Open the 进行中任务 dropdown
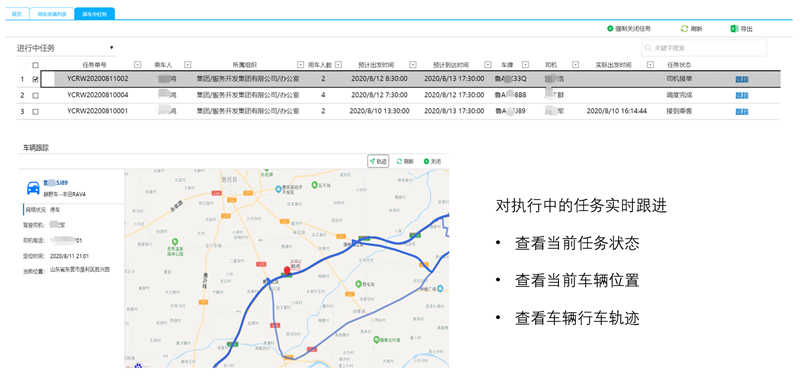This screenshot has height=388, width=800. (x=66, y=48)
